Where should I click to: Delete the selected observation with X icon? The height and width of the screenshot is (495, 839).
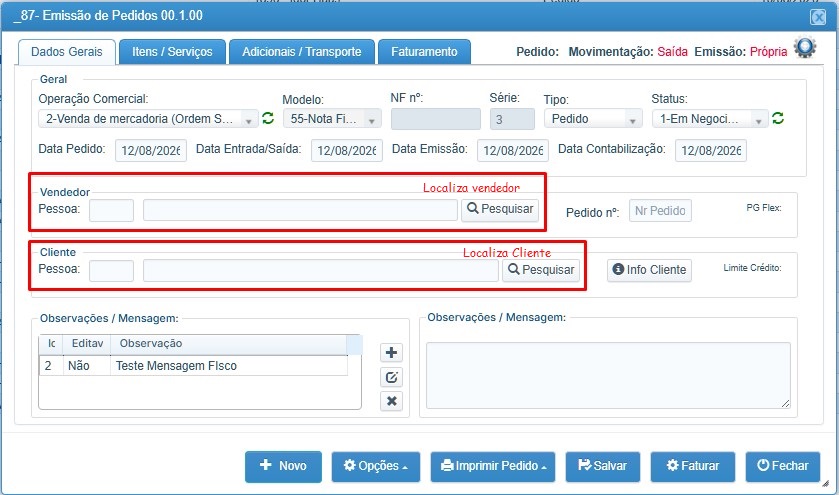[x=391, y=401]
